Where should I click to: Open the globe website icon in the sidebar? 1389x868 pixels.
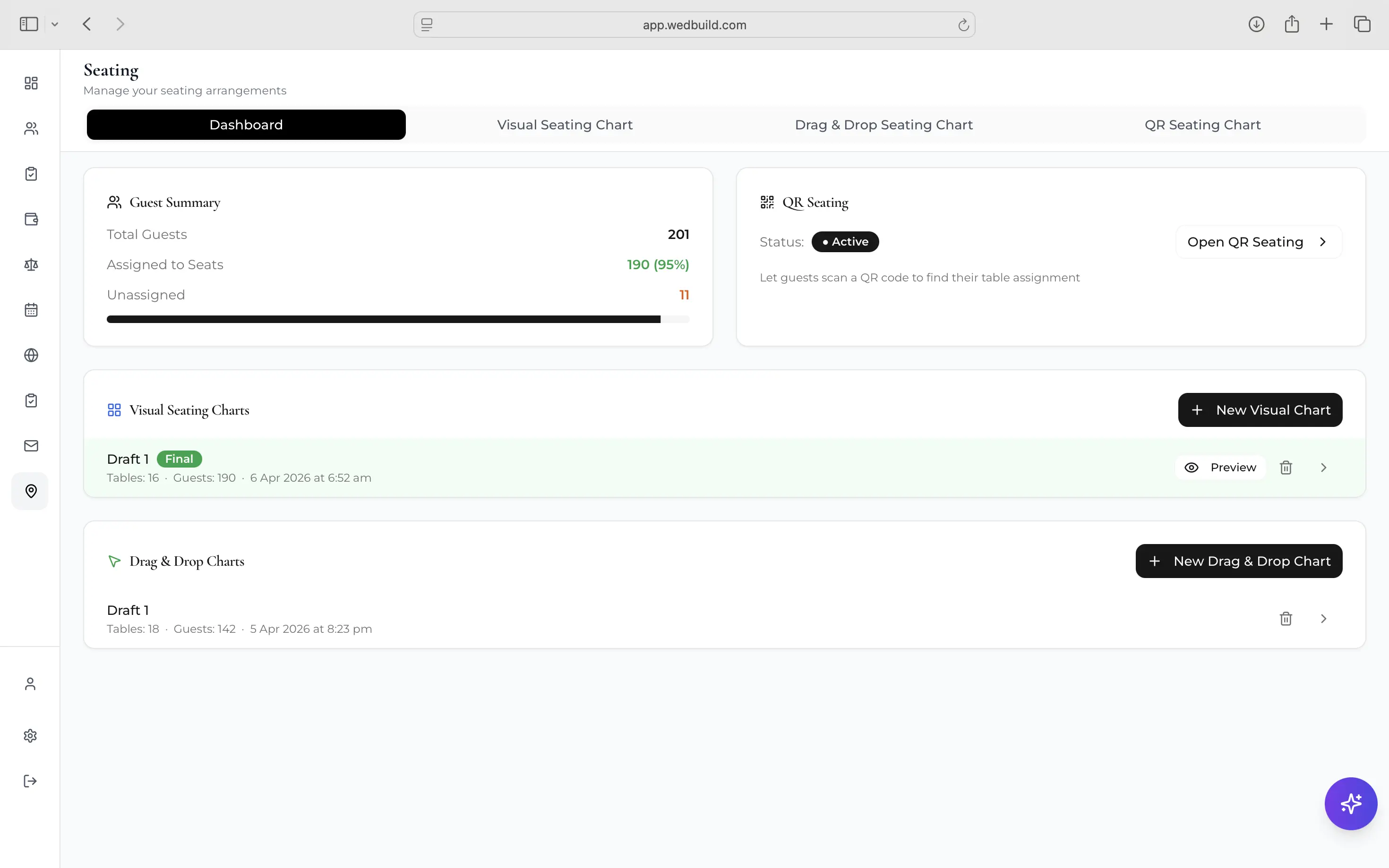click(x=31, y=355)
